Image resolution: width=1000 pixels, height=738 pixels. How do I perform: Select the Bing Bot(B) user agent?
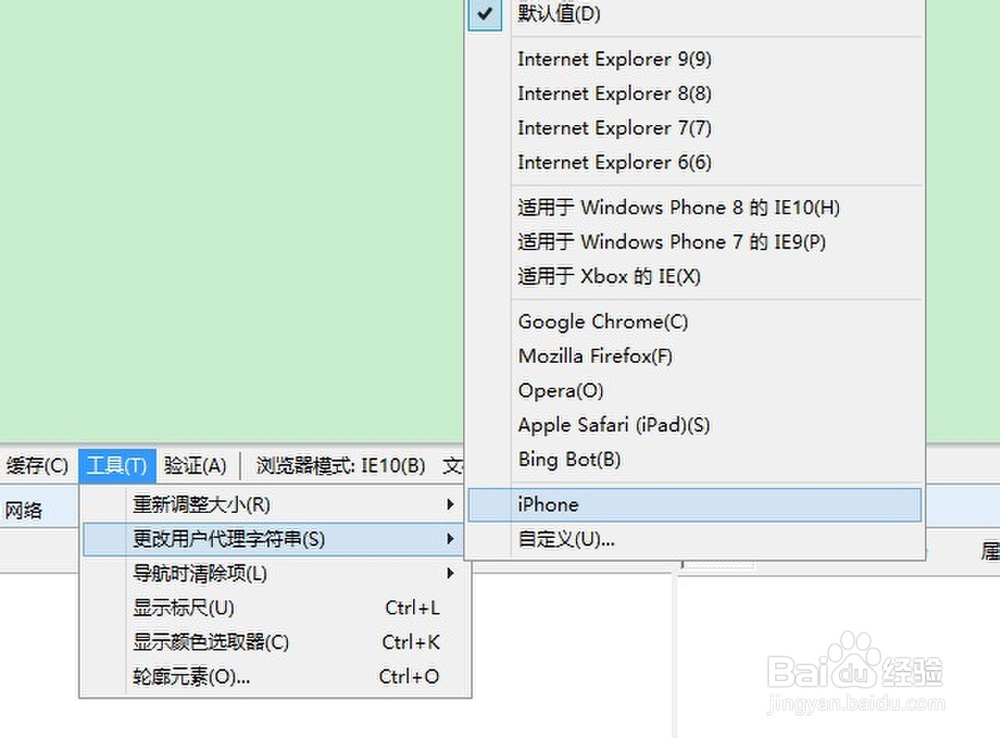pyautogui.click(x=569, y=459)
